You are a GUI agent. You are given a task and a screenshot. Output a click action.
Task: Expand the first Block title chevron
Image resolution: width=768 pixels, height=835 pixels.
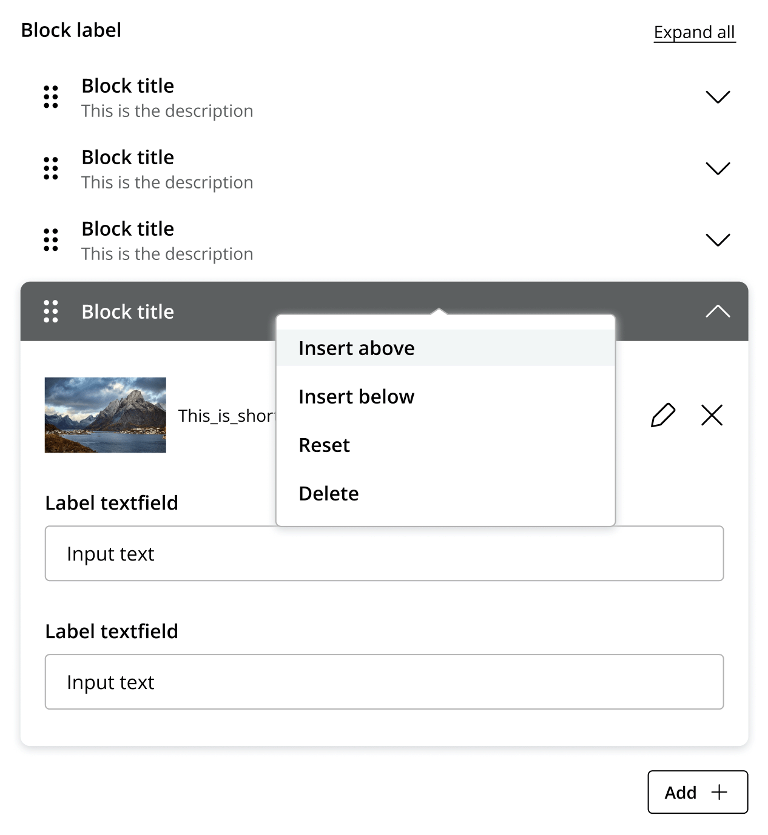[x=717, y=97]
